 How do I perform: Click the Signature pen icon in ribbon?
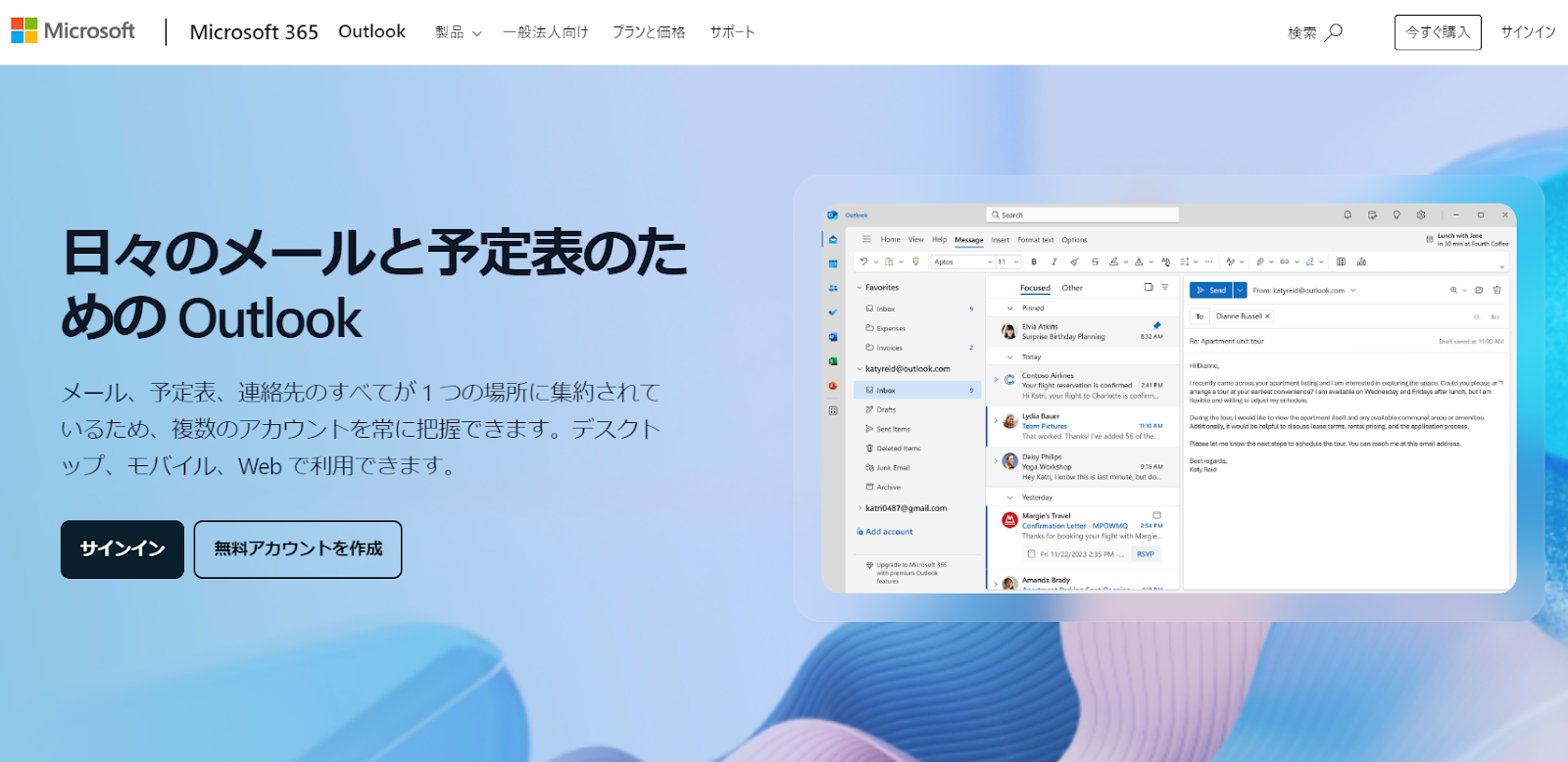tap(1309, 262)
